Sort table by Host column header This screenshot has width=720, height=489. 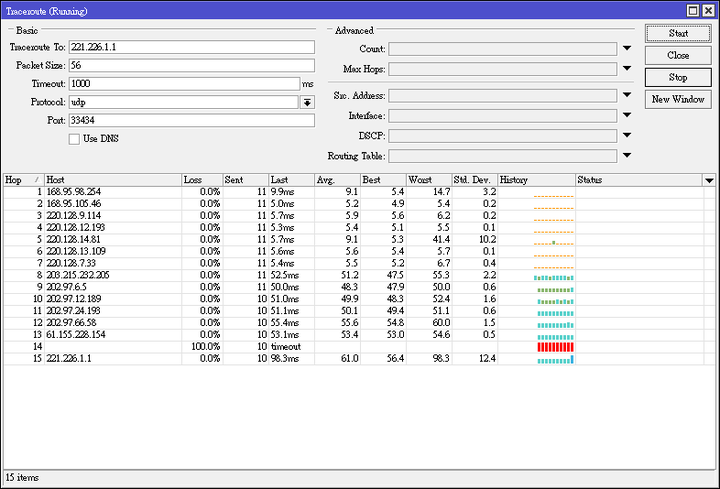(112, 180)
